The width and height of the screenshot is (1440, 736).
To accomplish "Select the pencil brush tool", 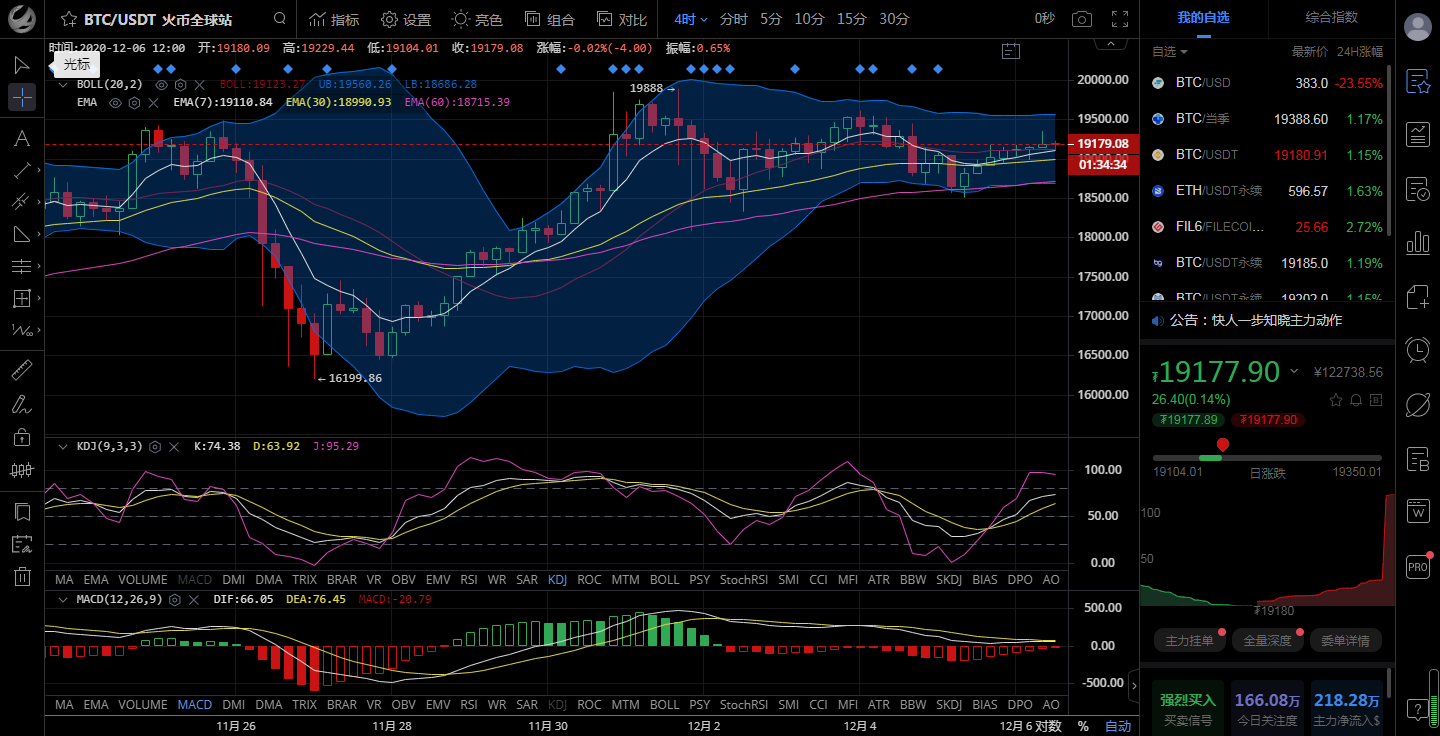I will 21,404.
